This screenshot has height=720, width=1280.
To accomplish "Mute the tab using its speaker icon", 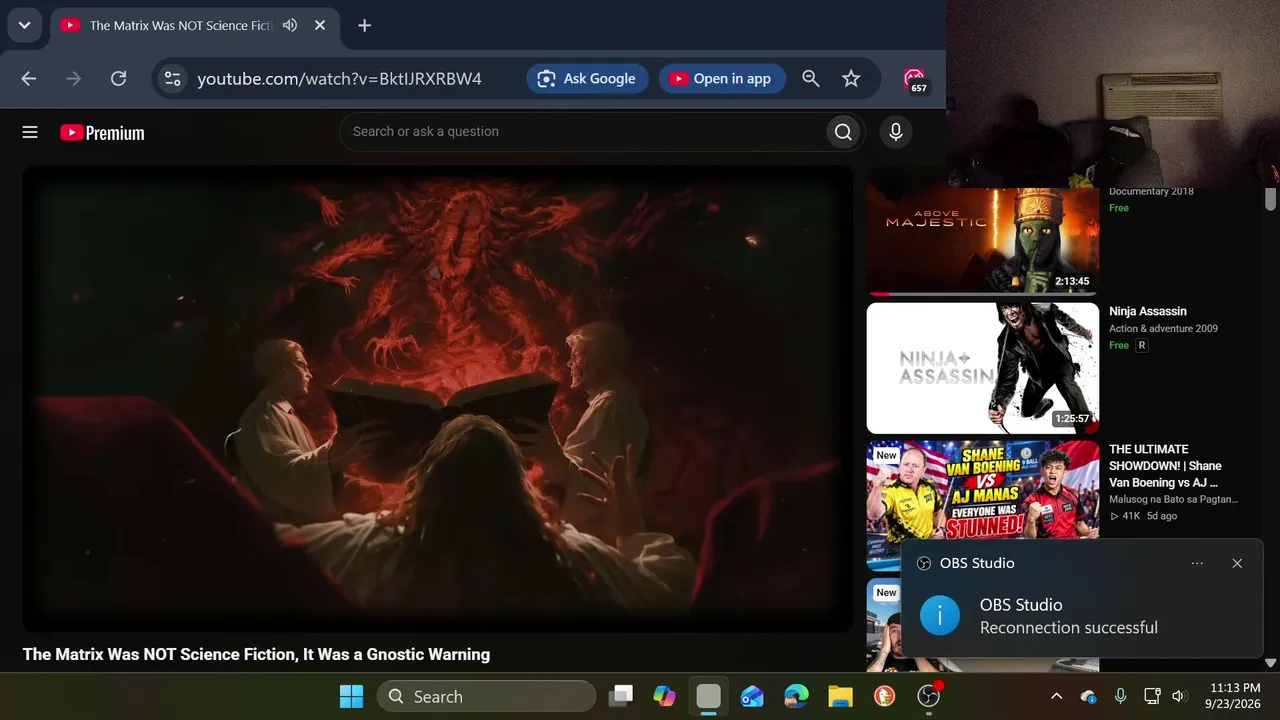I will coord(290,26).
